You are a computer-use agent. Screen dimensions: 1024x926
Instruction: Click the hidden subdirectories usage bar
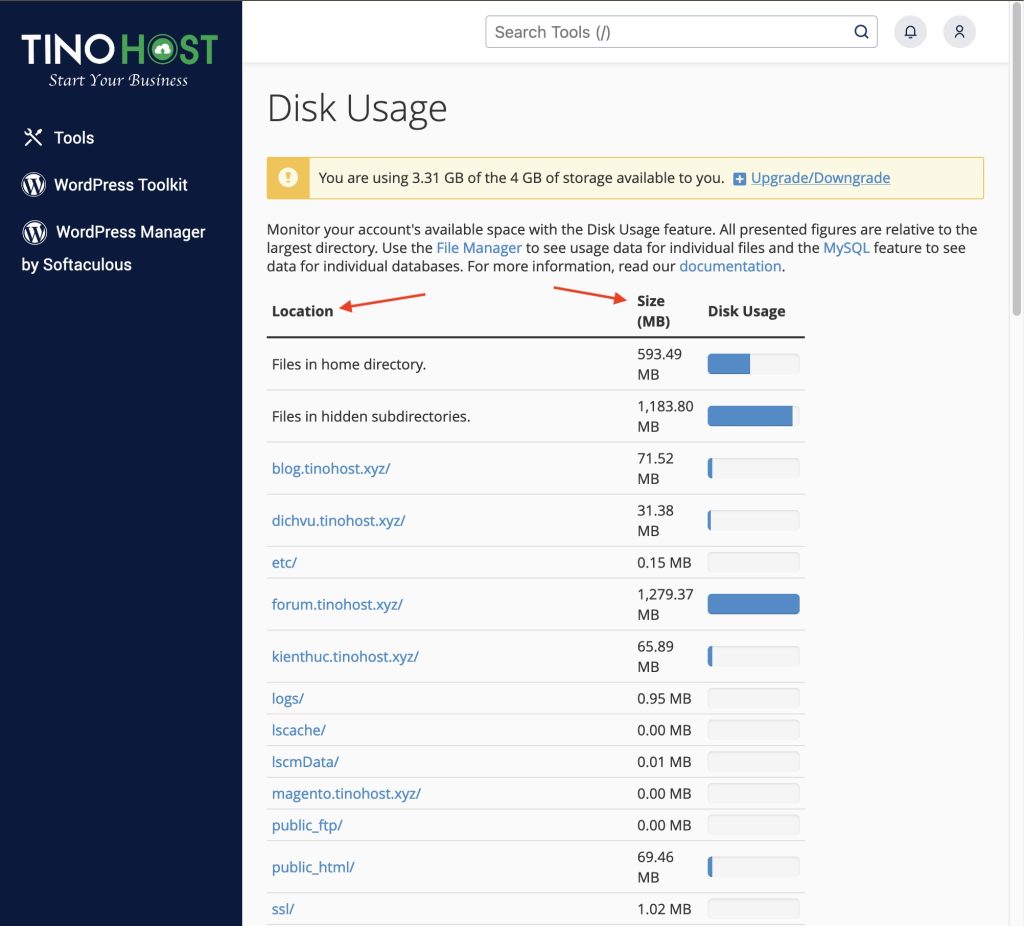pyautogui.click(x=753, y=416)
